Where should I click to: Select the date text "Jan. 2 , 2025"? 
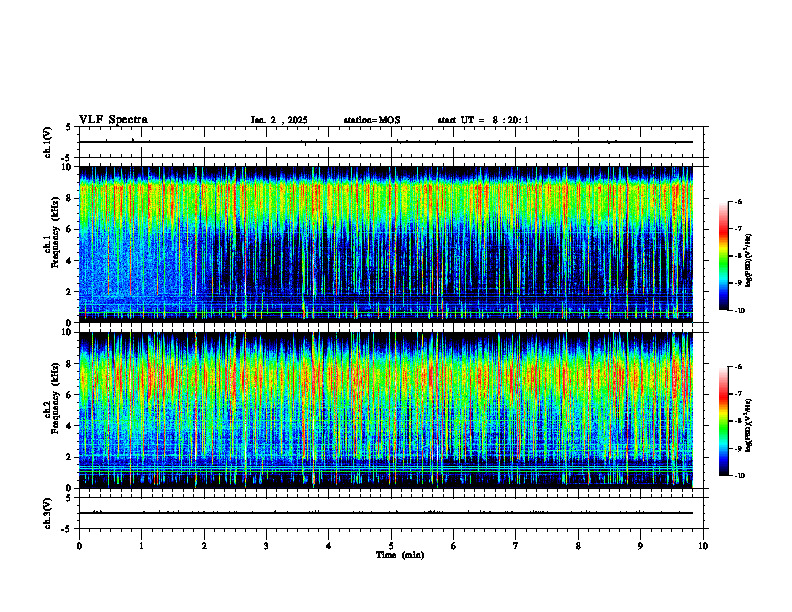(279, 120)
